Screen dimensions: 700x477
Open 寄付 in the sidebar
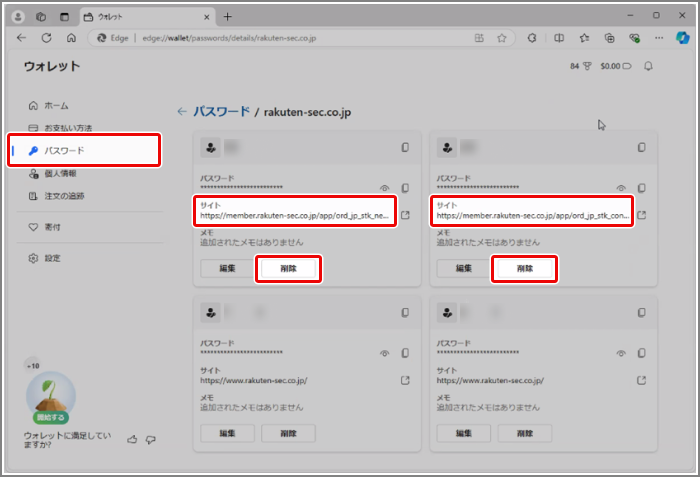pyautogui.click(x=45, y=227)
